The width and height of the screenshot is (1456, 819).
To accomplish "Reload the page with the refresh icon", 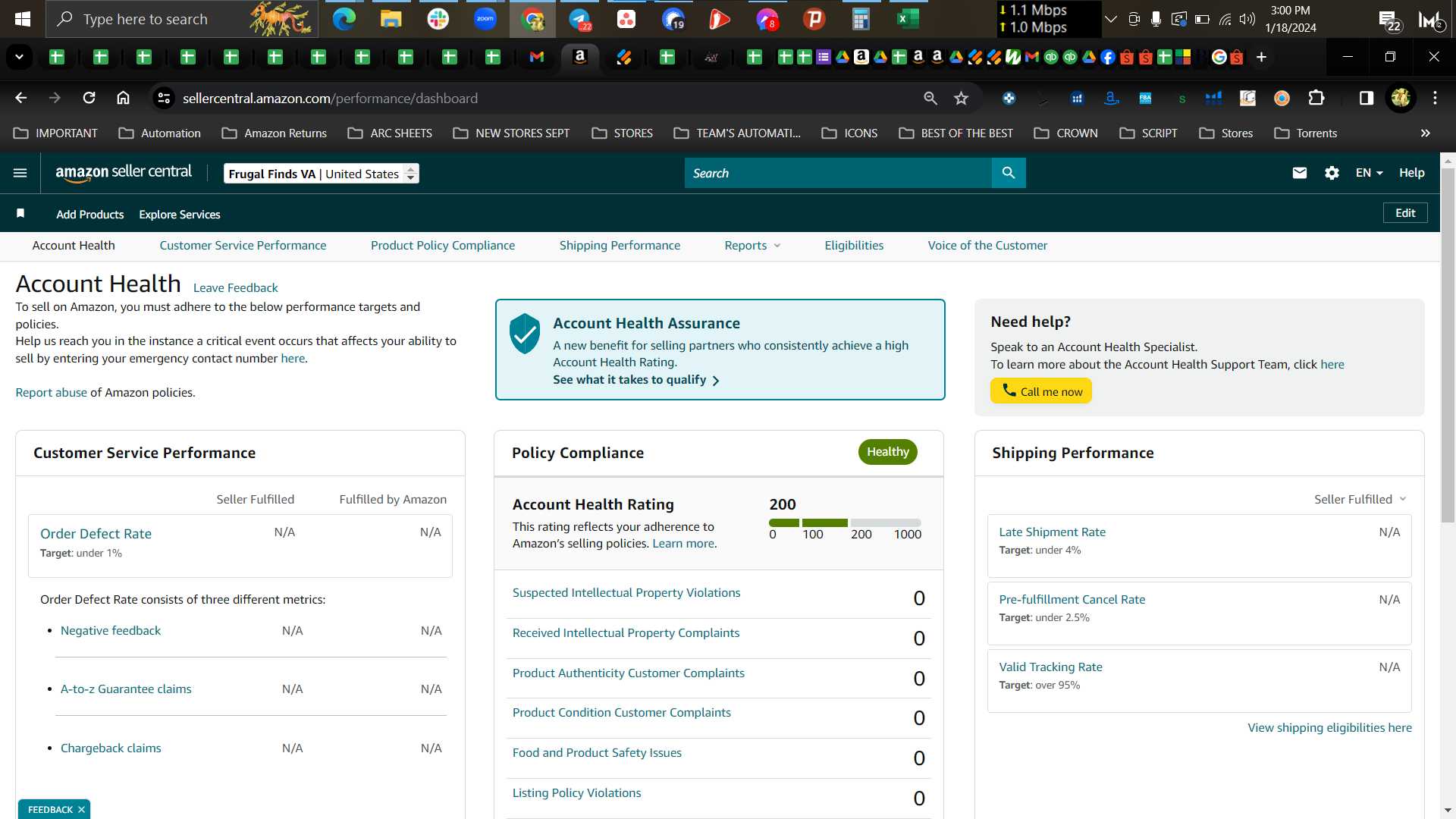I will [89, 98].
